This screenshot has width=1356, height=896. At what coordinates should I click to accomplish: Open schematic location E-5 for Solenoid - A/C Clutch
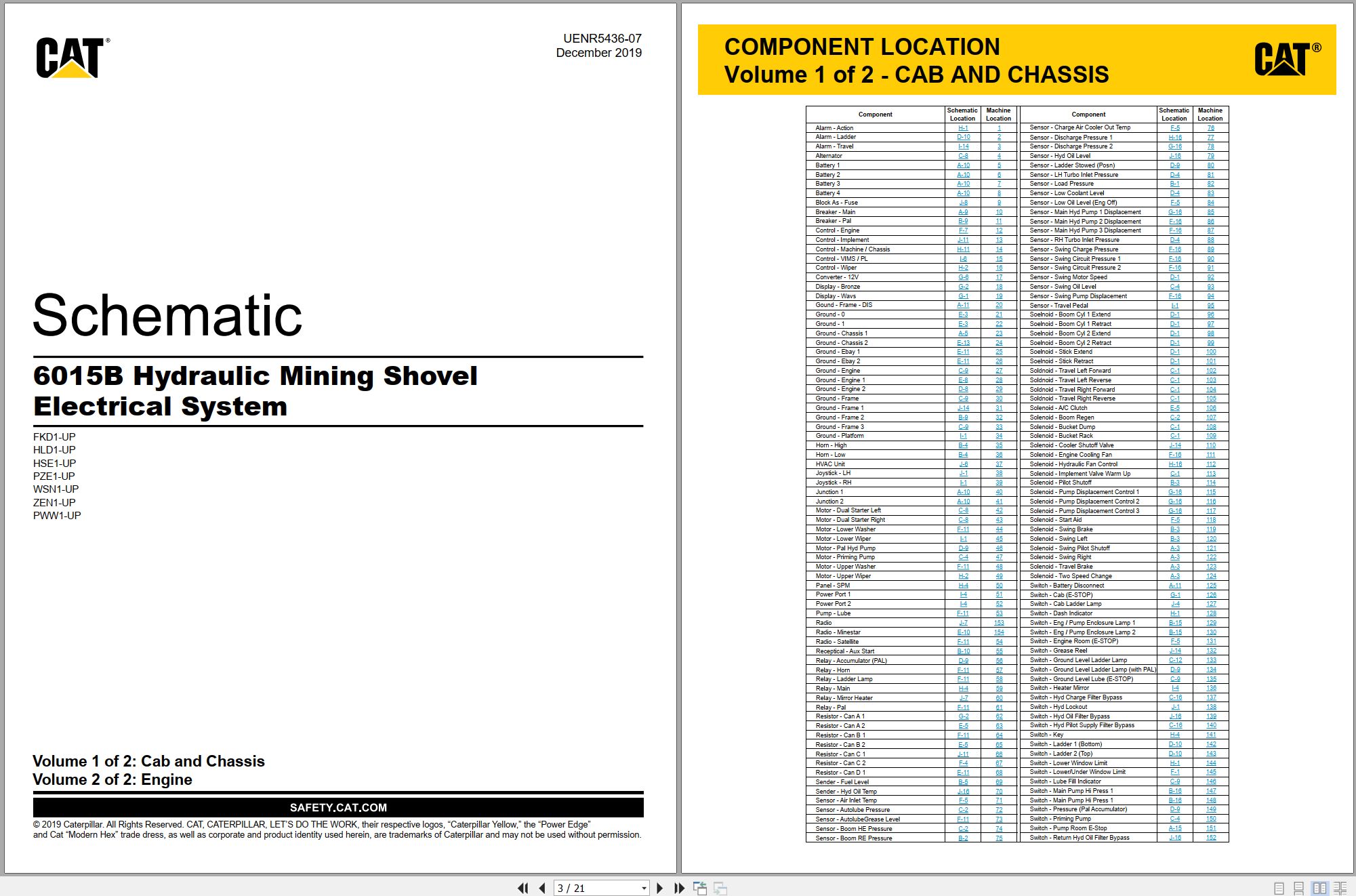click(1175, 408)
